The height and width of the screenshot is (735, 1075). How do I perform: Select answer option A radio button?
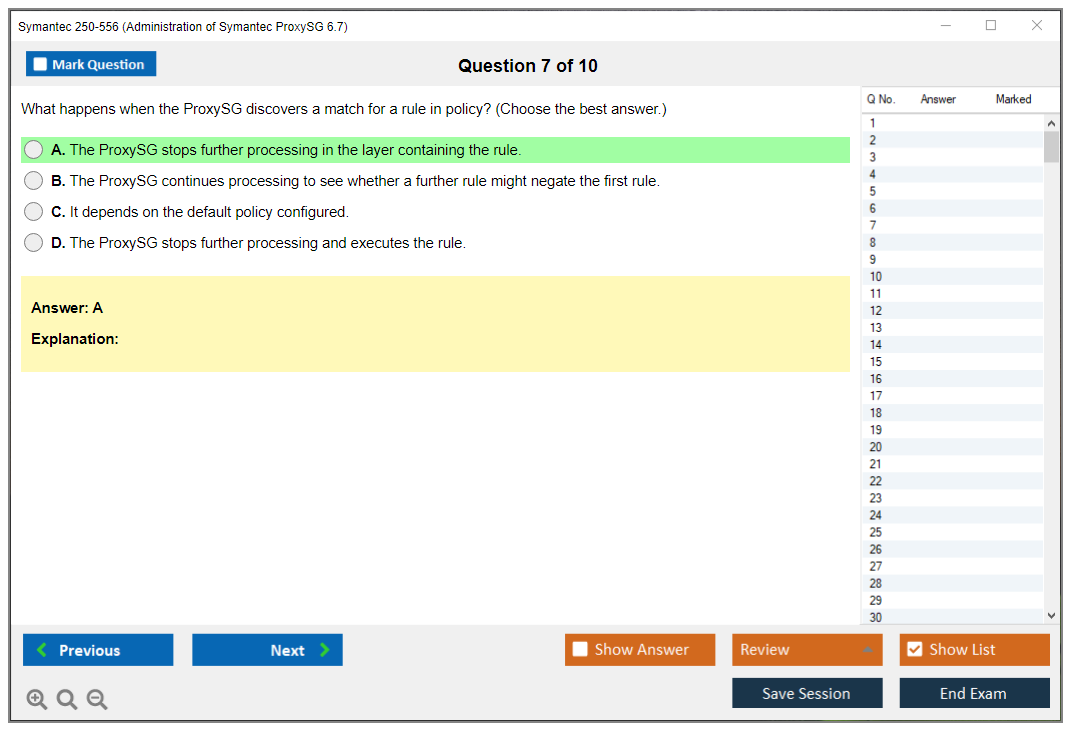click(x=34, y=150)
